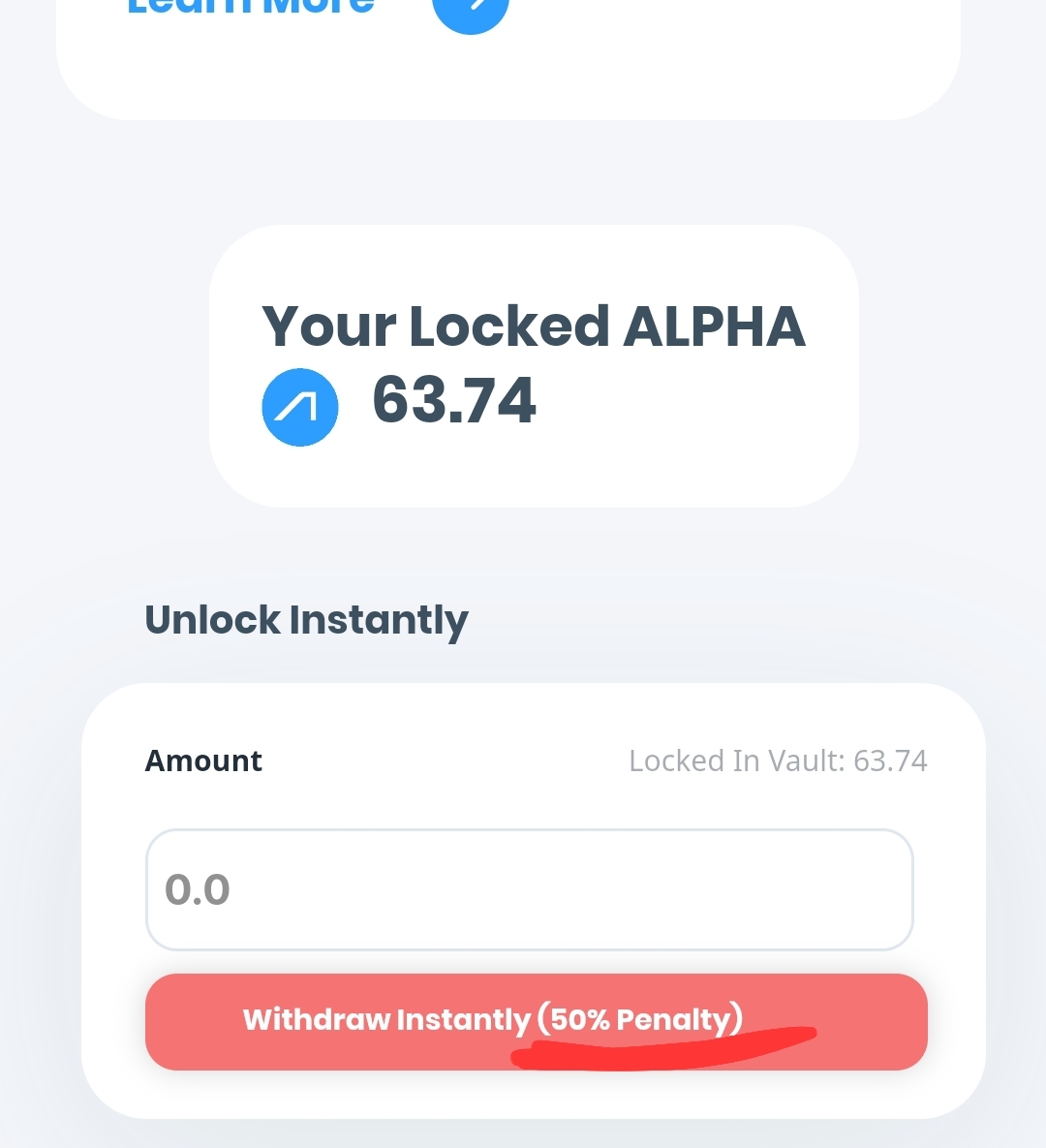The width and height of the screenshot is (1046, 1148).
Task: Tap Locked In Vault: 63.74 to use max balance
Action: 778,760
